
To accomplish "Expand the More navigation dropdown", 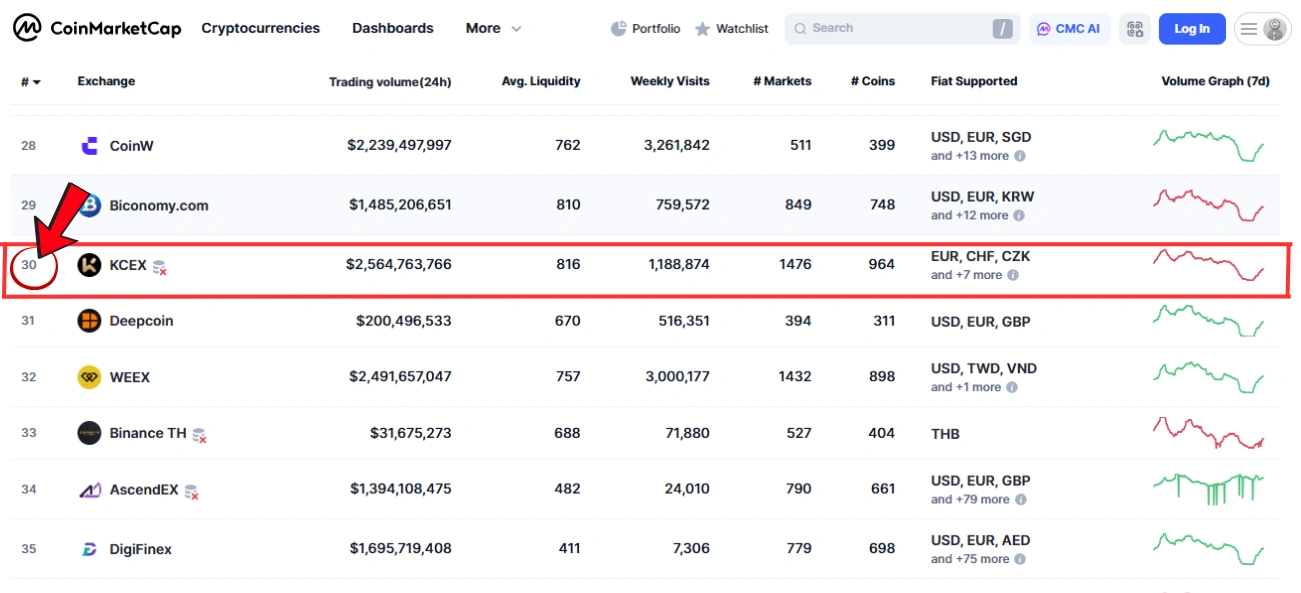I will tap(493, 28).
